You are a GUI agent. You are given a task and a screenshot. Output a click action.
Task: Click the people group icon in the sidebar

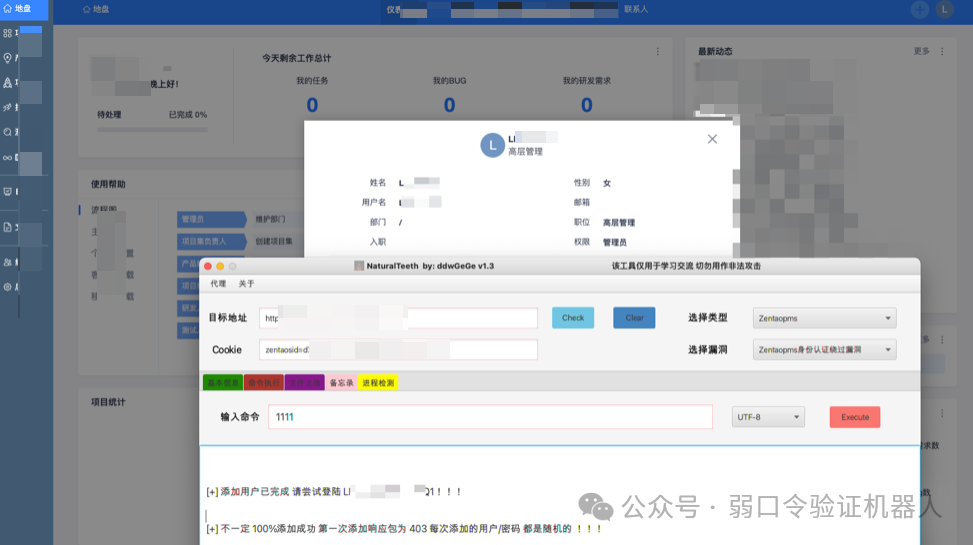[7, 263]
